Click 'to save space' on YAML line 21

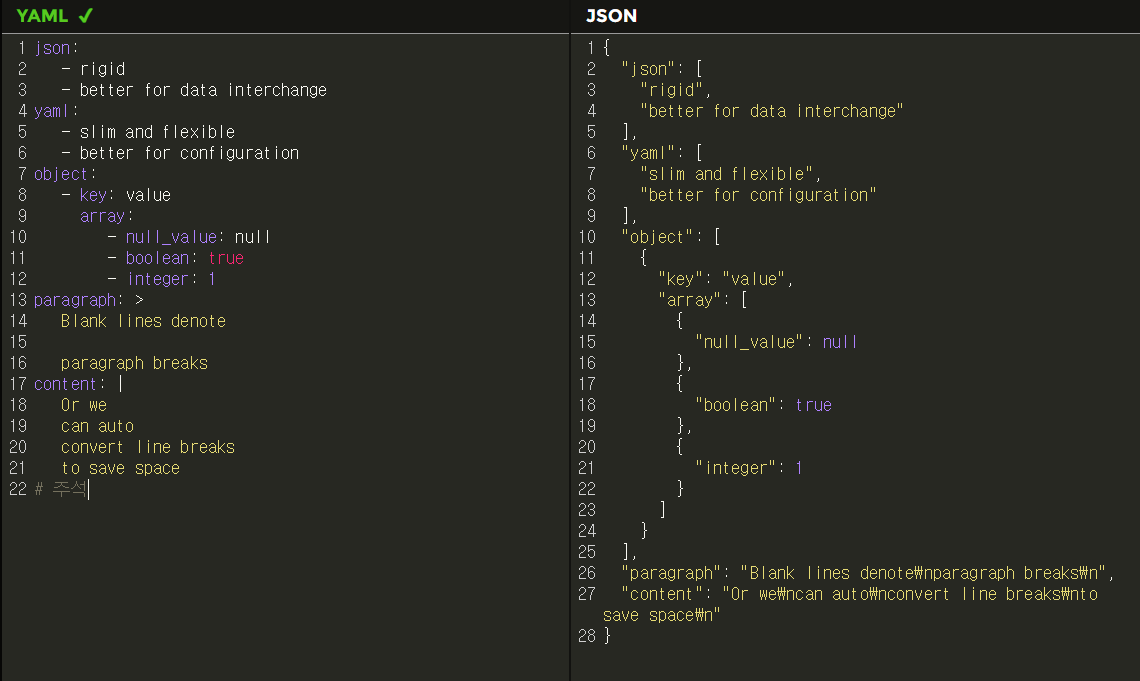(x=120, y=470)
